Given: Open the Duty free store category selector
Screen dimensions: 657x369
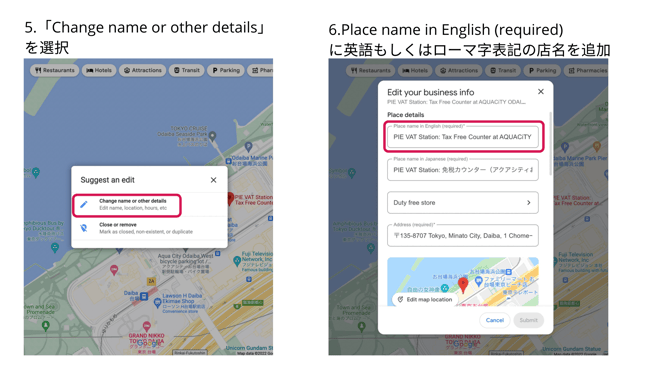Looking at the screenshot, I should point(463,203).
